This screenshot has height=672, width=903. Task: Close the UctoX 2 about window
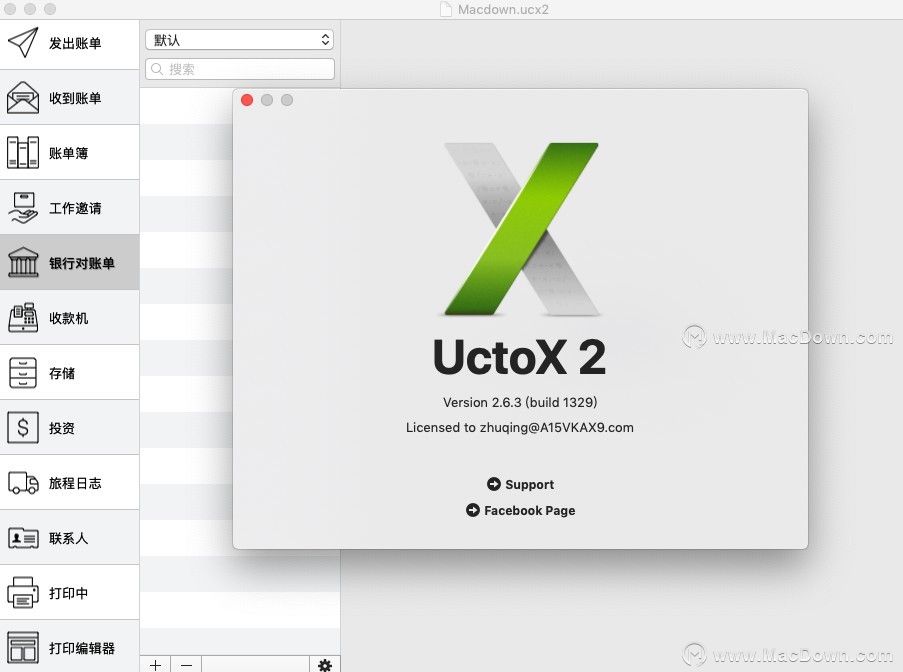click(x=247, y=100)
